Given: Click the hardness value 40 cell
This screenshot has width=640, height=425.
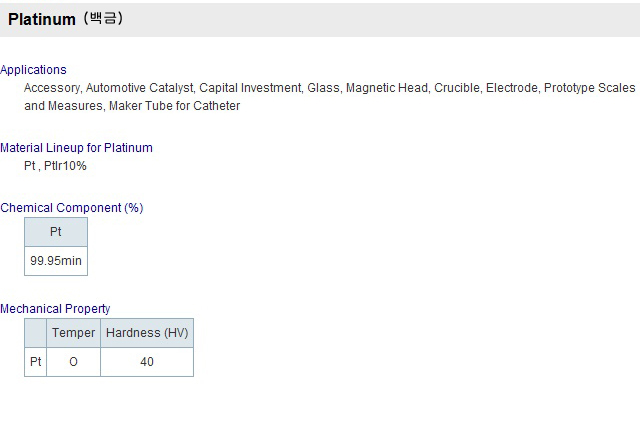Looking at the screenshot, I should pyautogui.click(x=147, y=362).
